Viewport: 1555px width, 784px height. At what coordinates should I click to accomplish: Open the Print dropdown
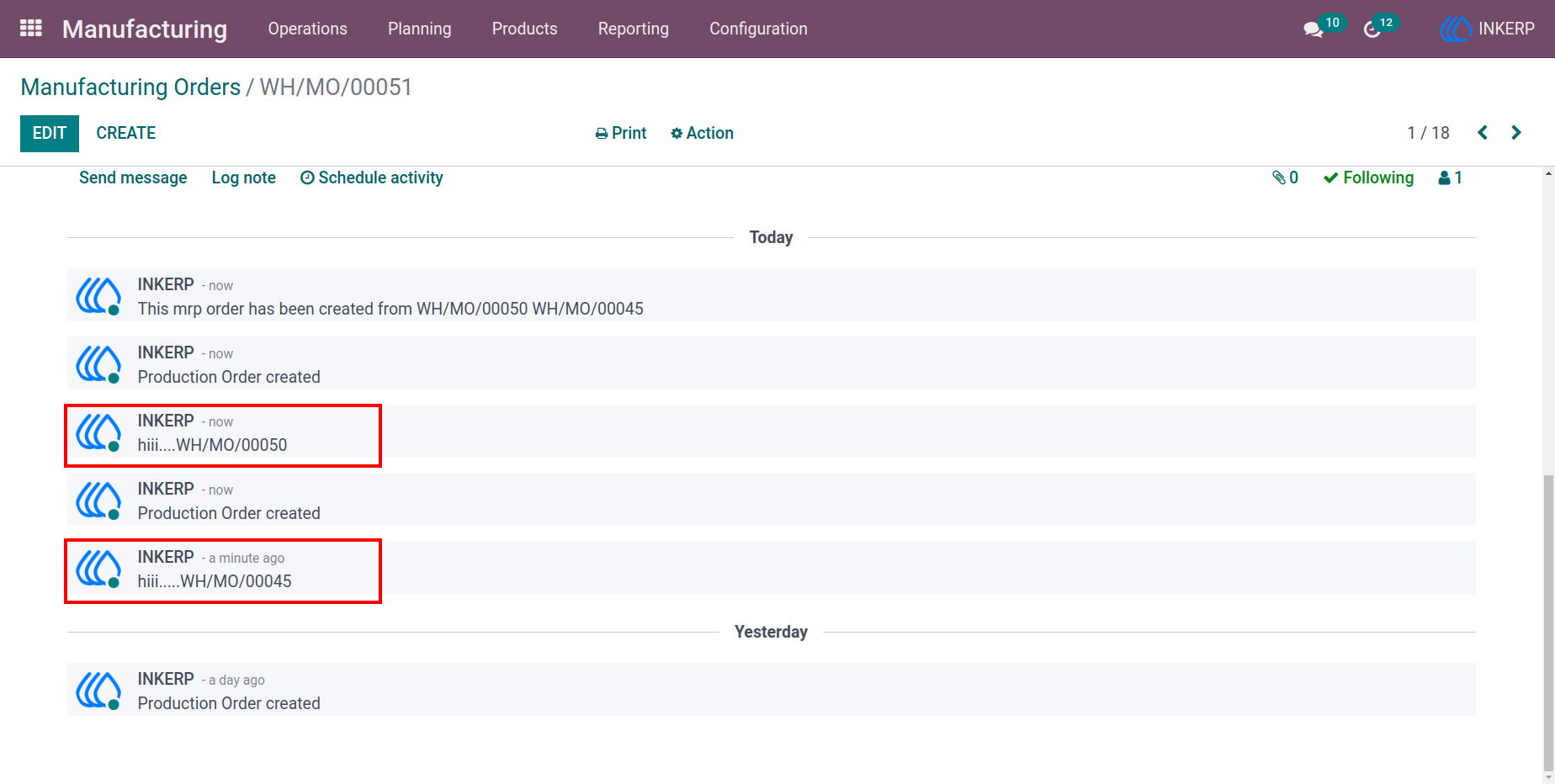pyautogui.click(x=621, y=133)
